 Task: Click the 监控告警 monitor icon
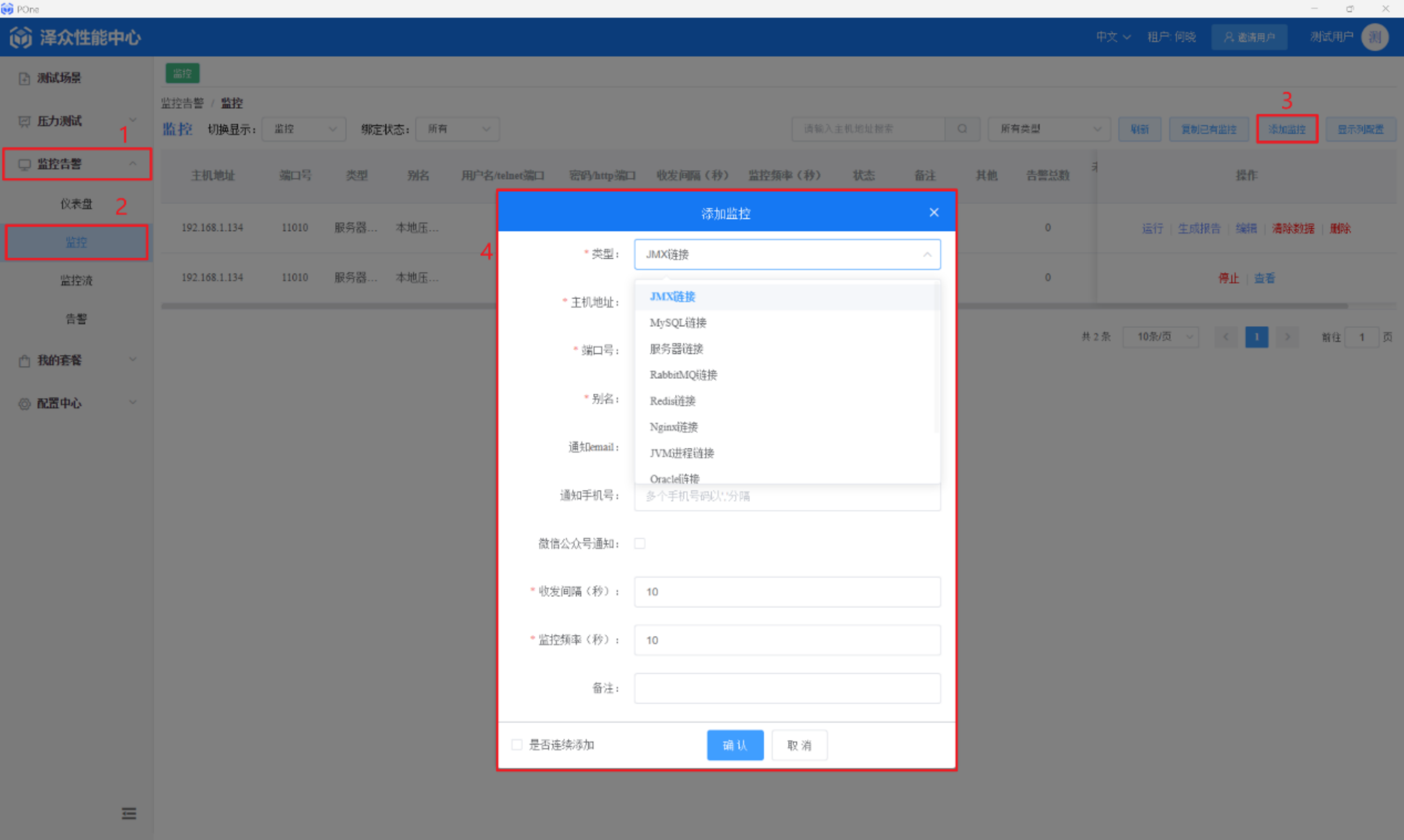24,164
